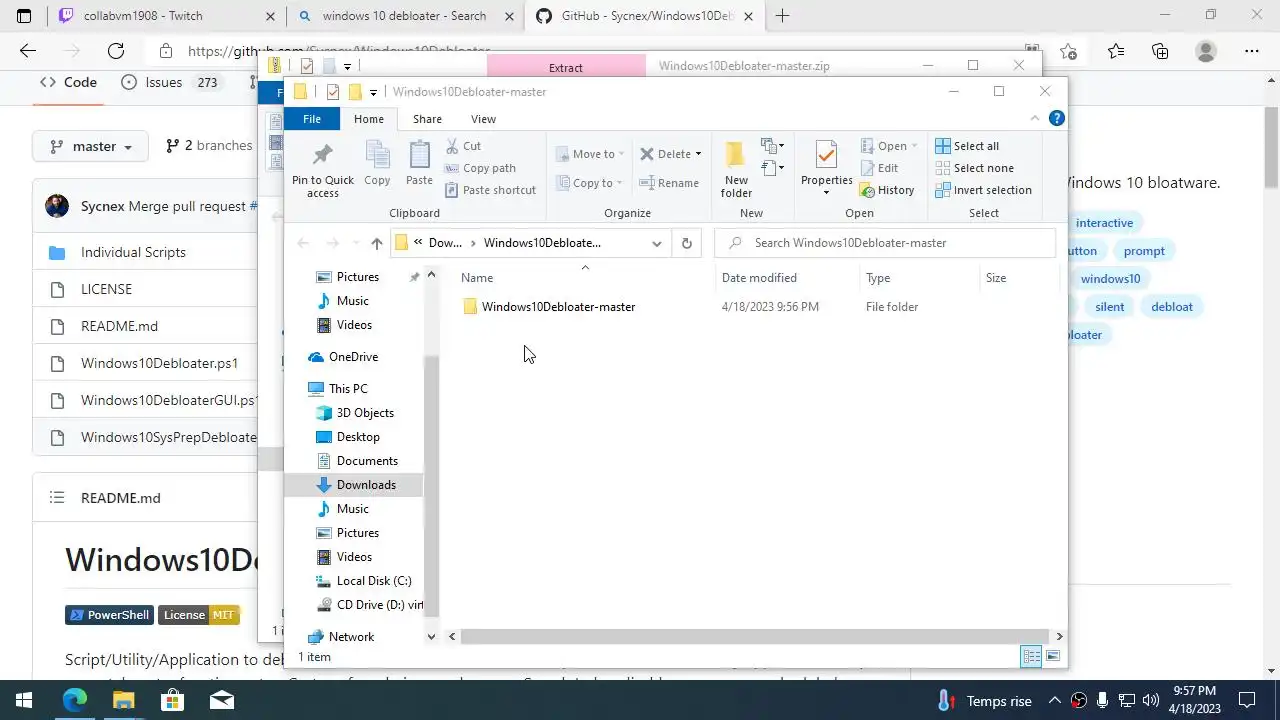Click the Search Windows10Debloater-master box
Viewport: 1280px width, 720px height.
click(885, 243)
